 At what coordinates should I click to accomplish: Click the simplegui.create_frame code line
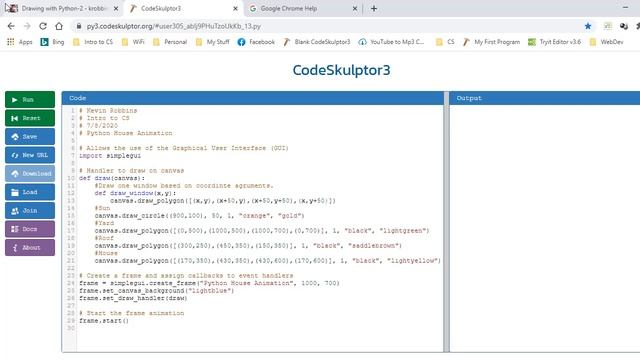click(x=209, y=283)
